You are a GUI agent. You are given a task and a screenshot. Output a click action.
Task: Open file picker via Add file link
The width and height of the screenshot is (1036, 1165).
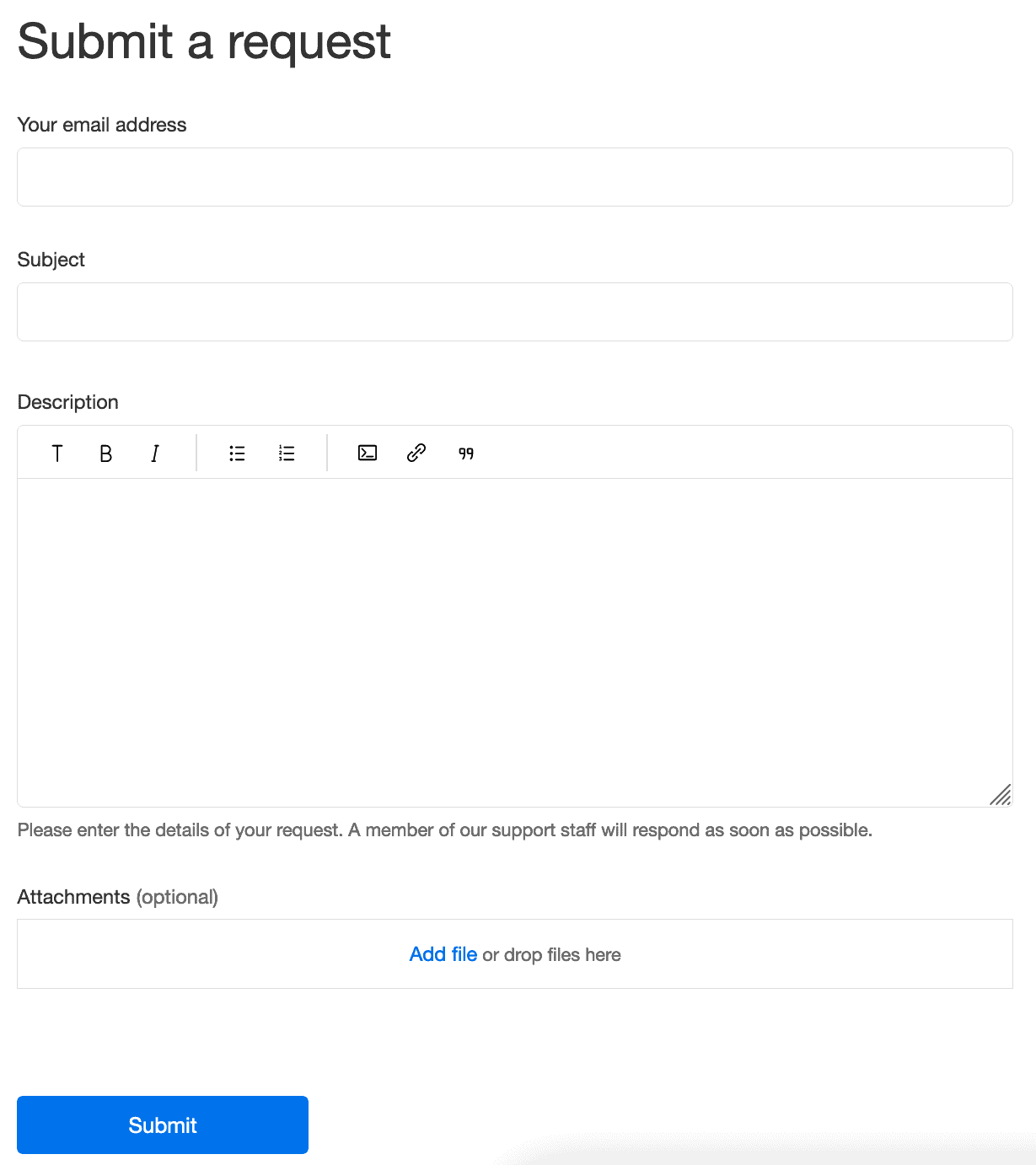443,954
